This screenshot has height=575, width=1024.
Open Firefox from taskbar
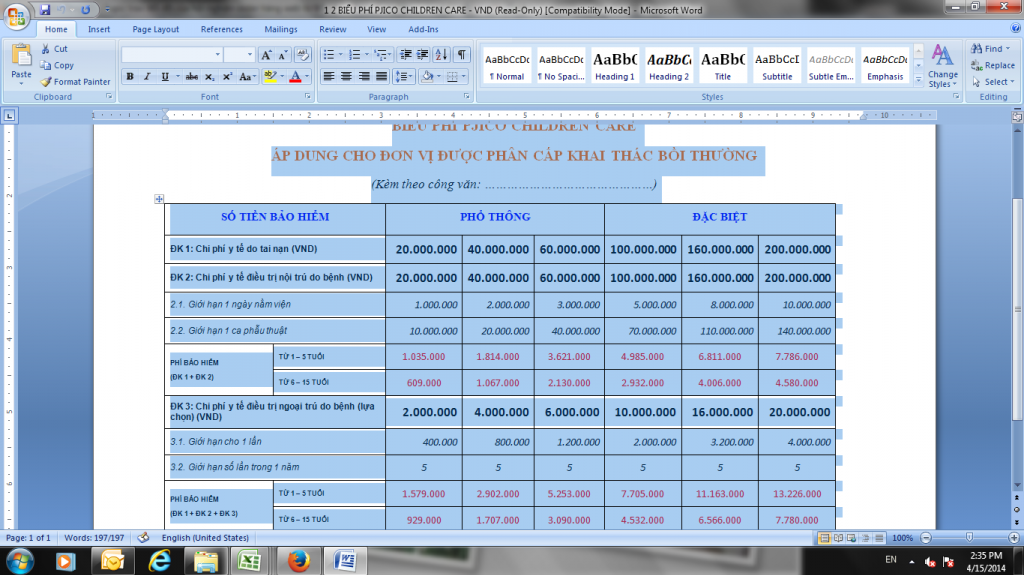pyautogui.click(x=298, y=561)
